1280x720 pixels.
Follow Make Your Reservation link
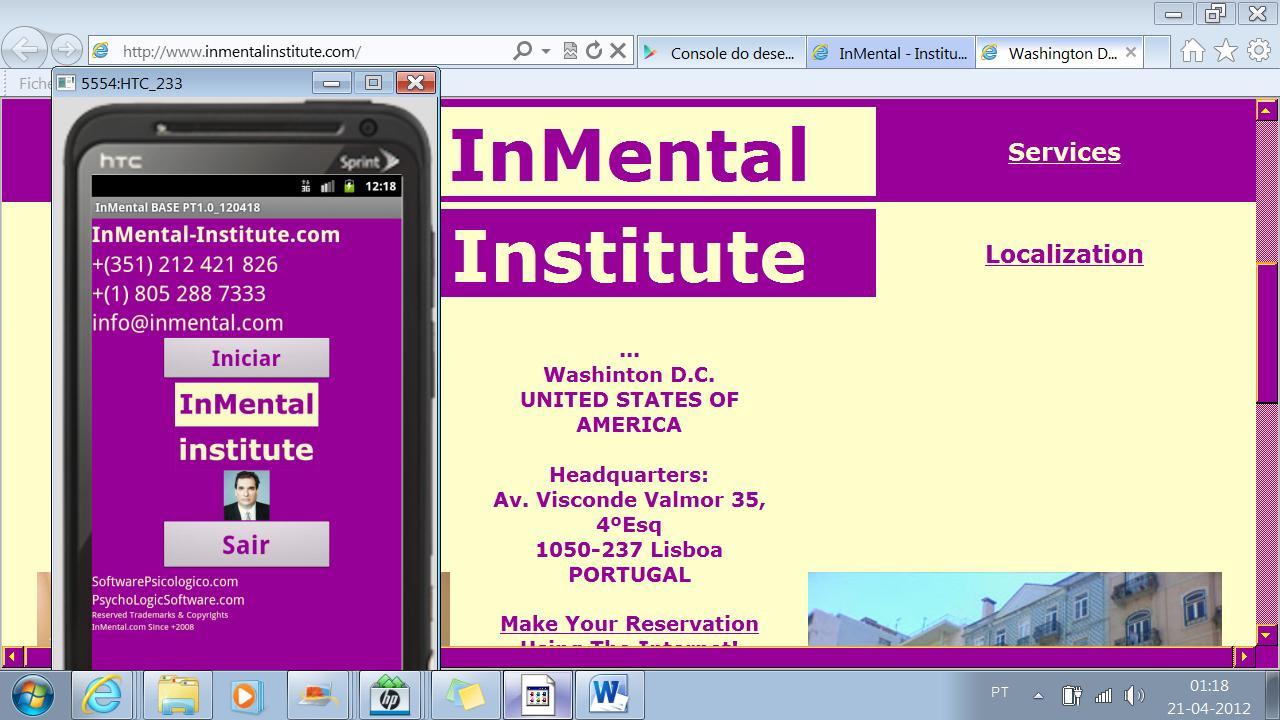point(629,624)
